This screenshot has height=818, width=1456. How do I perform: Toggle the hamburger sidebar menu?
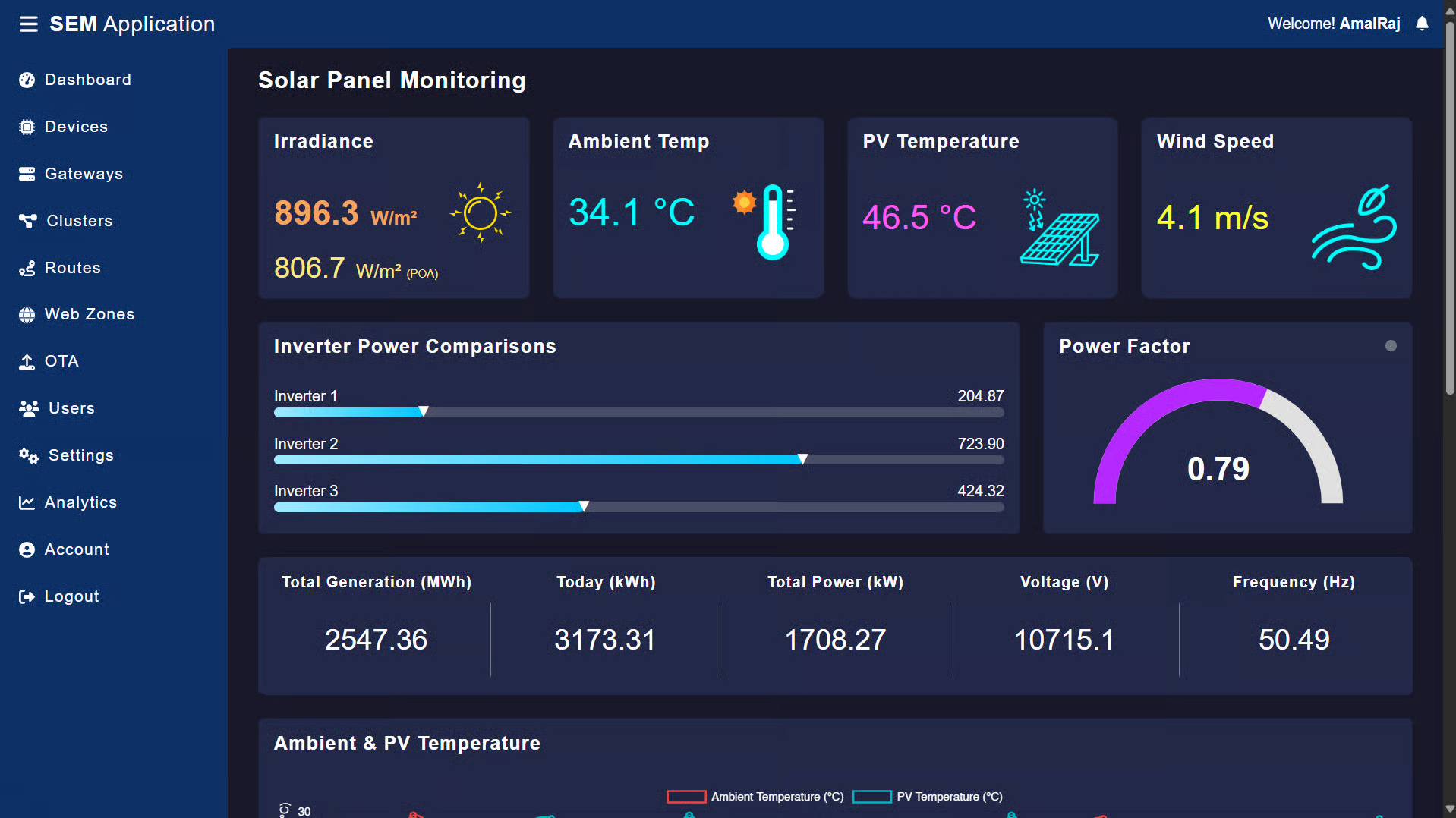28,24
